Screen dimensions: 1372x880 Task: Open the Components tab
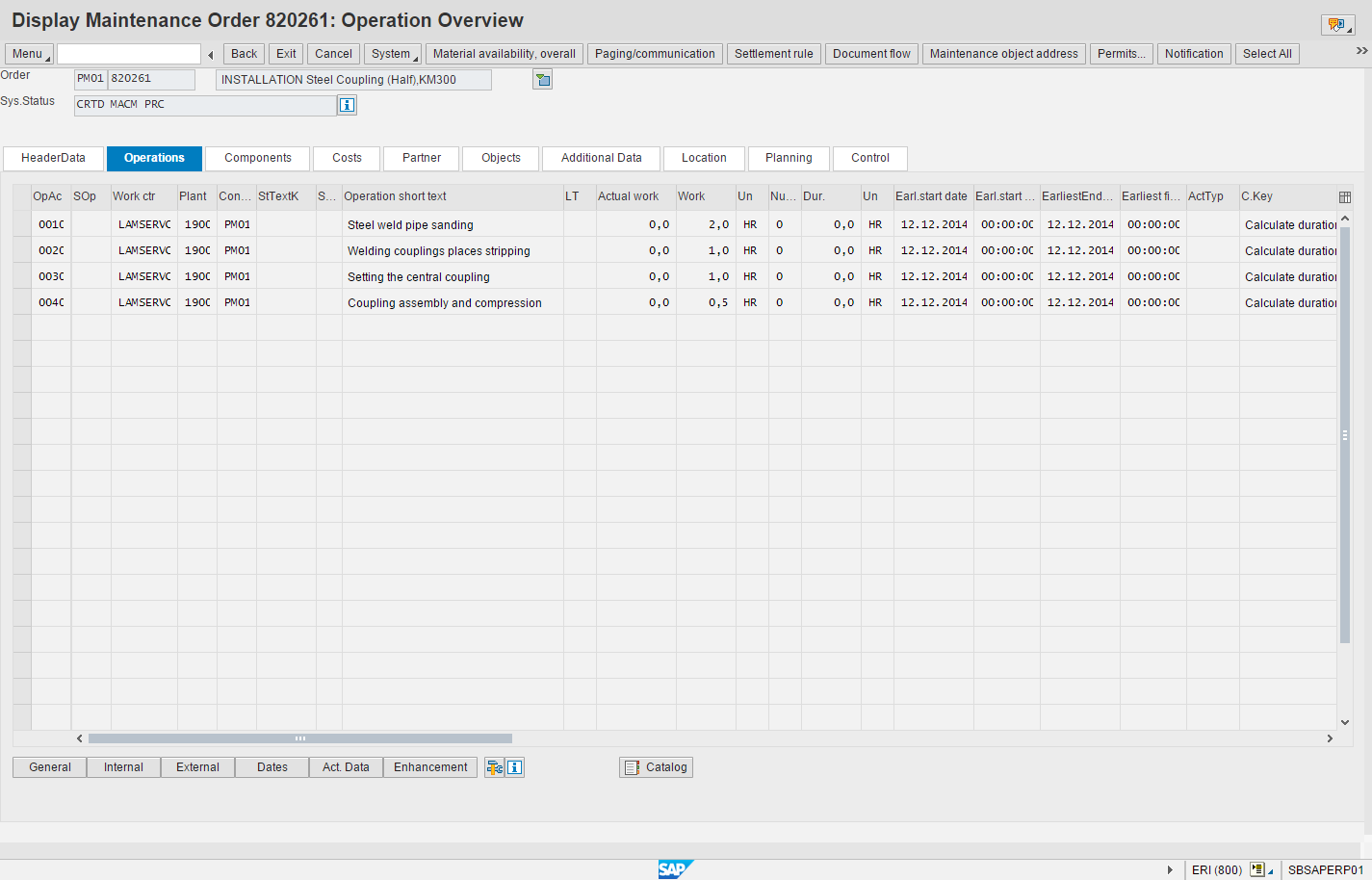258,158
